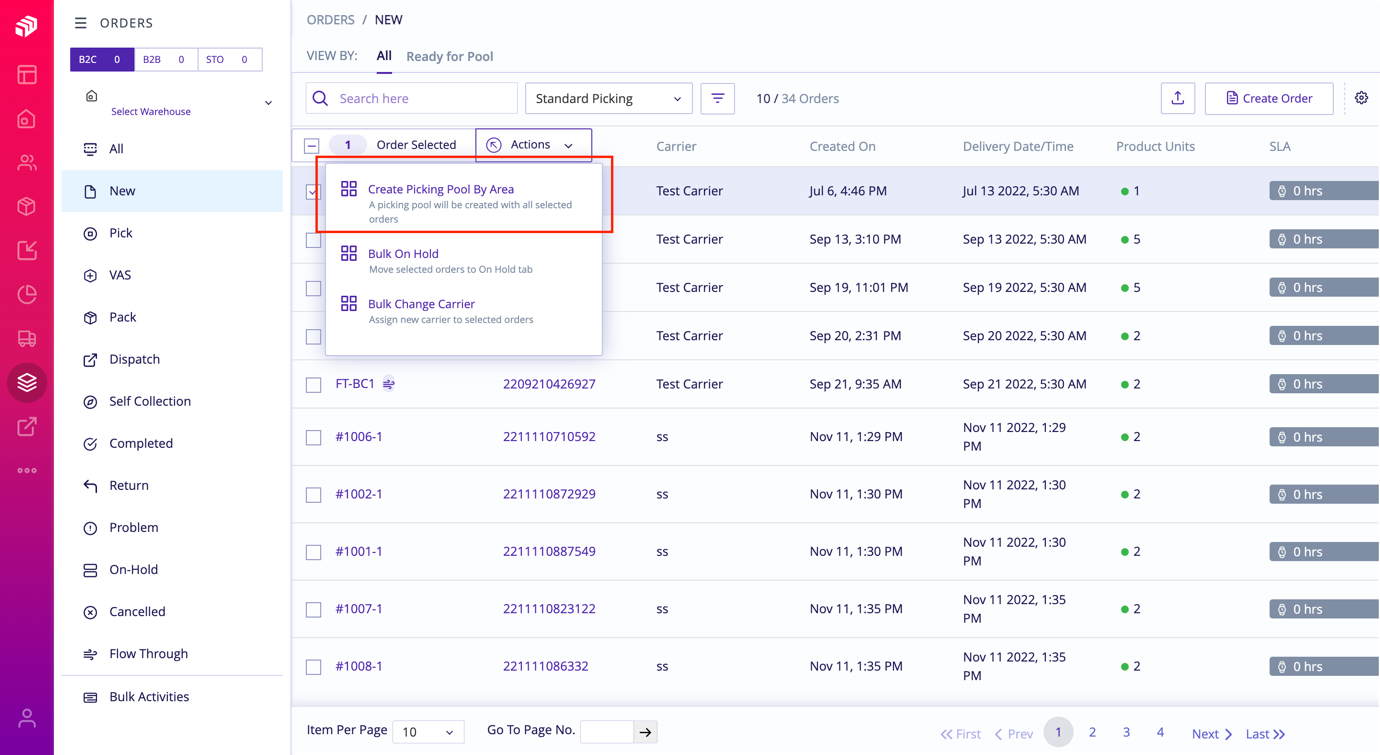
Task: Open Bulk Activities in sidebar
Action: (172, 697)
